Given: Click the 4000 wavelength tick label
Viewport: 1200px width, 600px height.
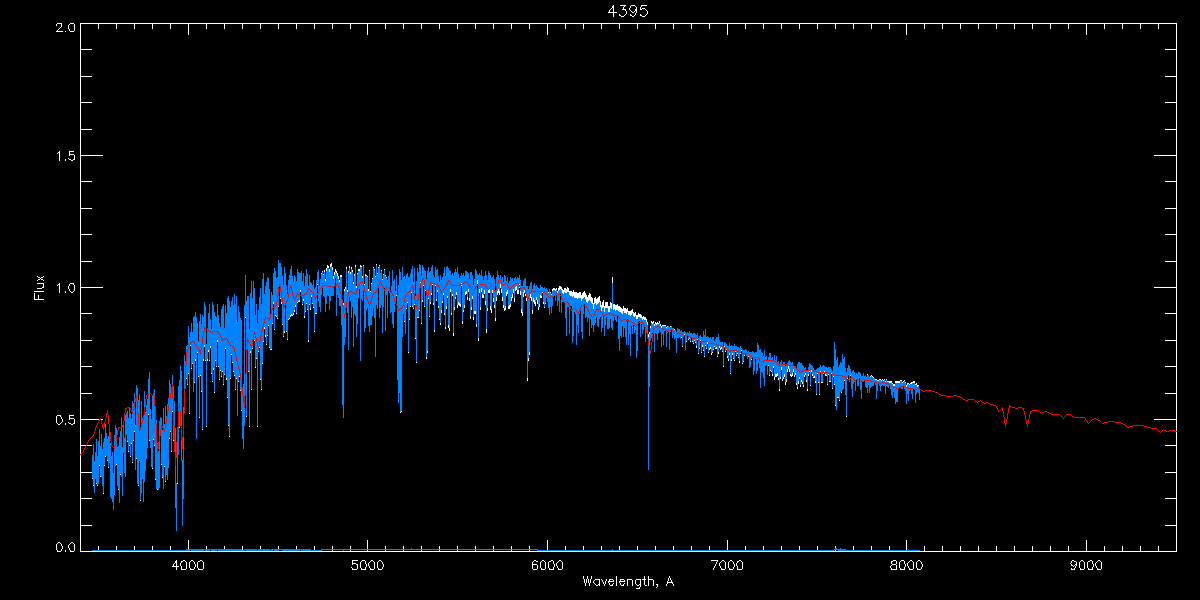Looking at the screenshot, I should pyautogui.click(x=188, y=566).
